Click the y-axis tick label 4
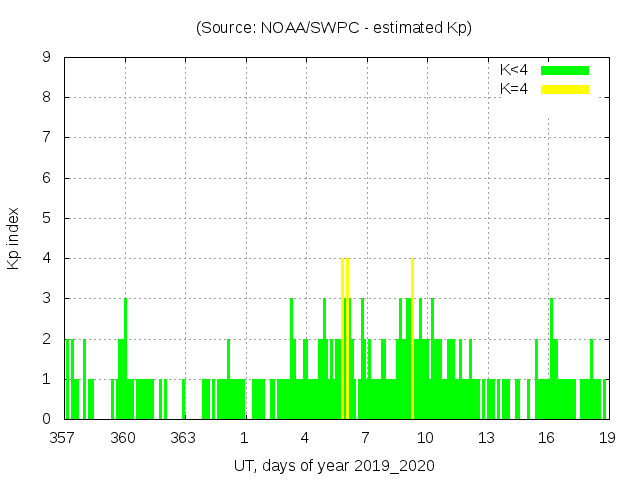The width and height of the screenshot is (640, 480). tap(47, 259)
